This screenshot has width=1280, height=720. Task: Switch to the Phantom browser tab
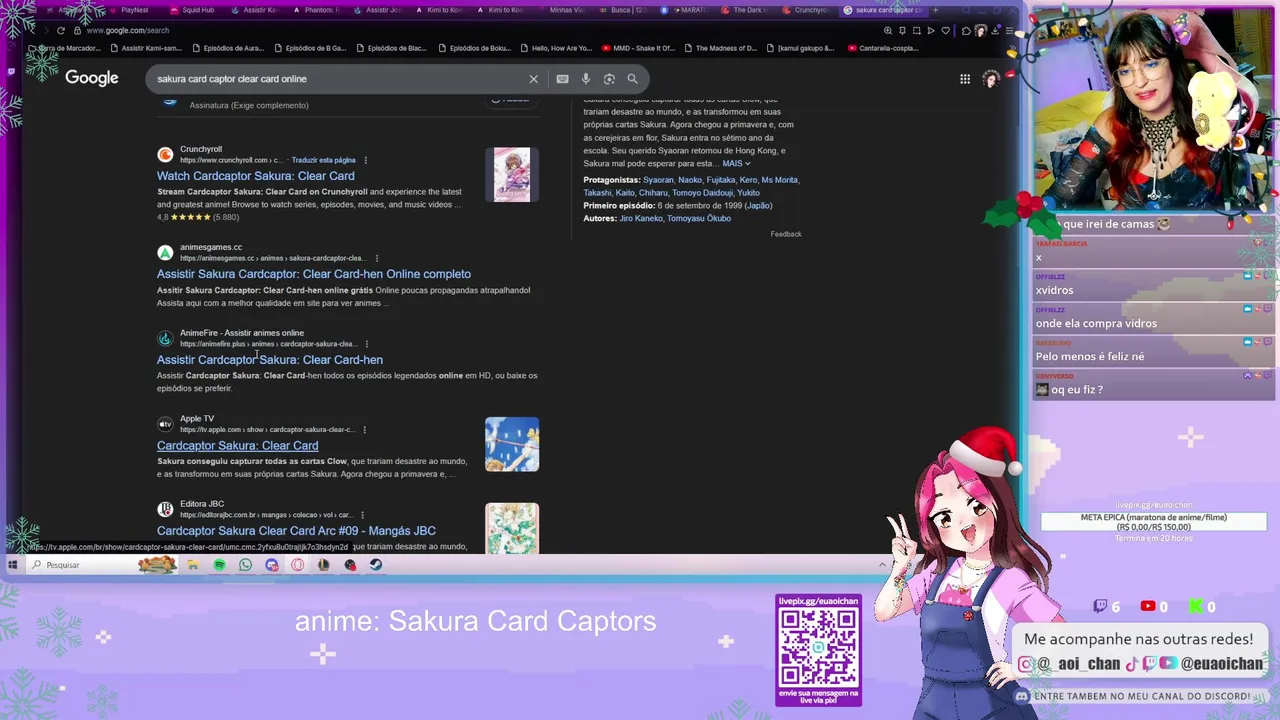[320, 10]
